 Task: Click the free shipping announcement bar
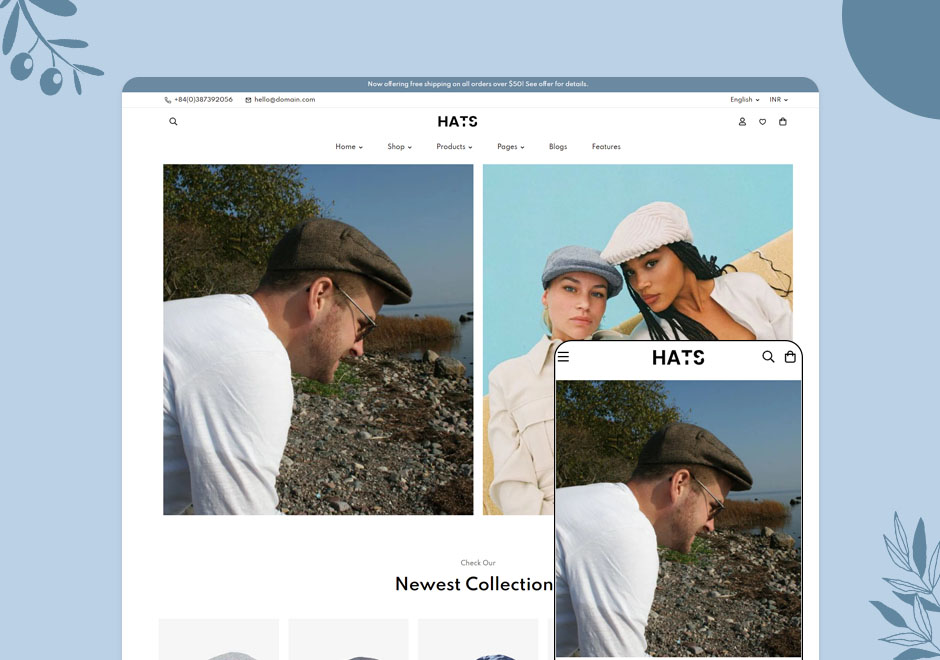pyautogui.click(x=471, y=85)
